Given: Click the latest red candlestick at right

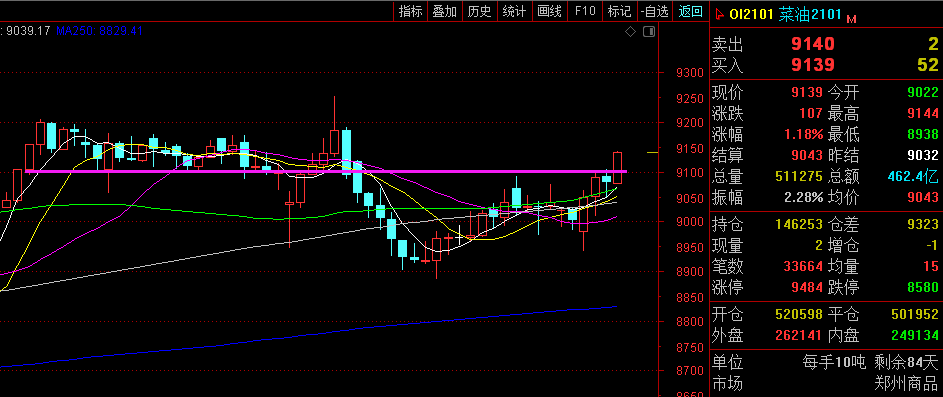Looking at the screenshot, I should 617,168.
